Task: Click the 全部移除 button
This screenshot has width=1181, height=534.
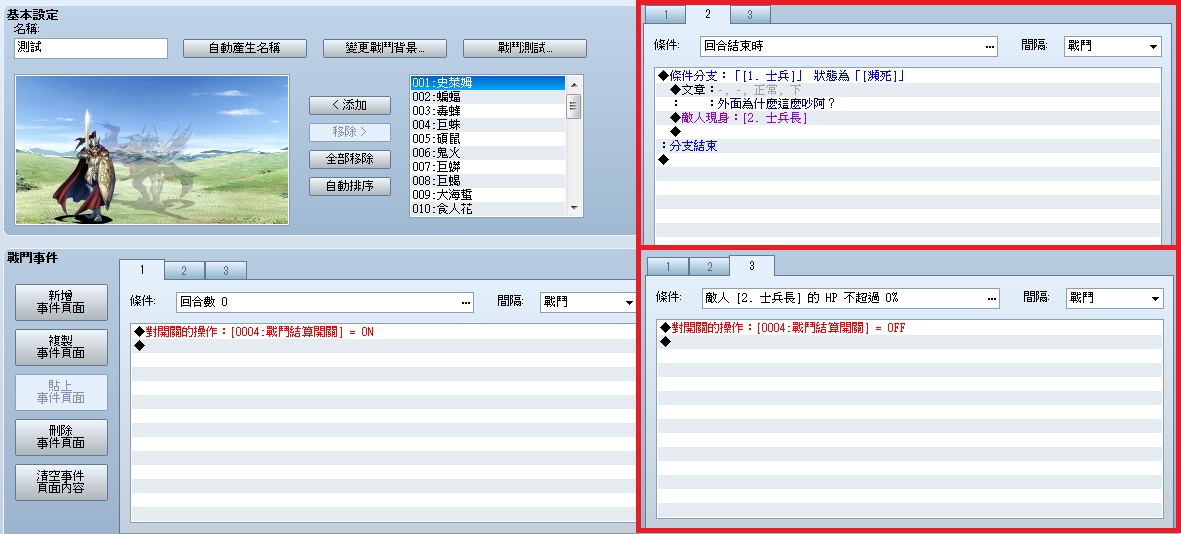Action: [350, 160]
